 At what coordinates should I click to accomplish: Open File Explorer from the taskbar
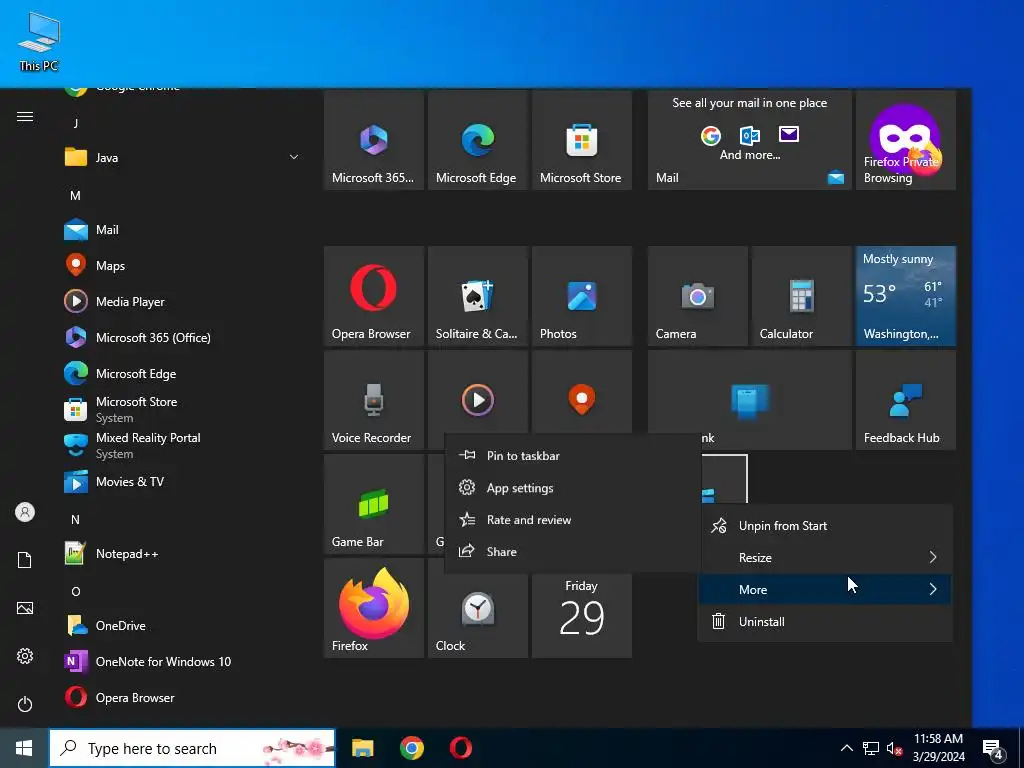coord(362,748)
